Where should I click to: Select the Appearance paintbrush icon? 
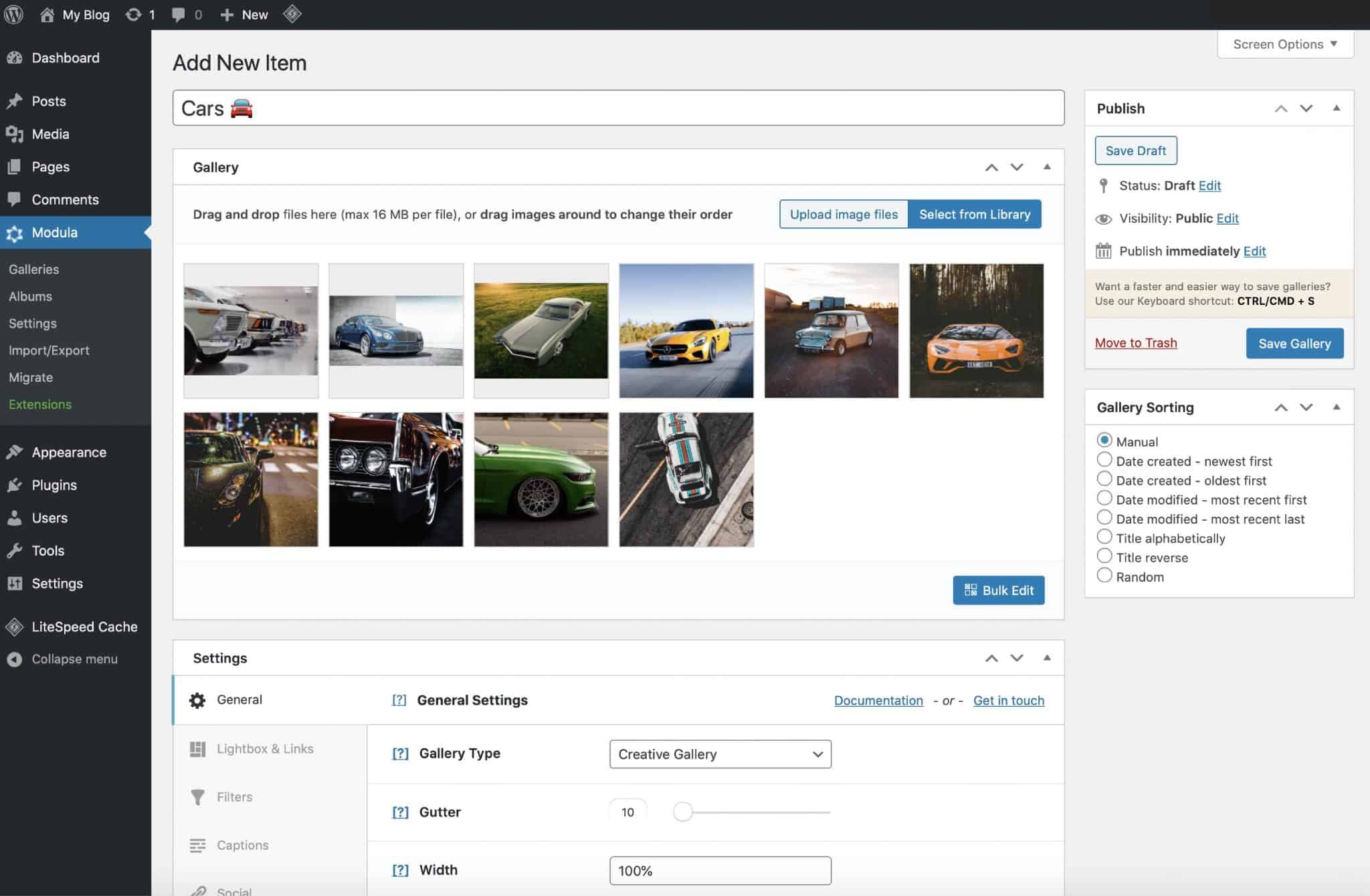point(15,451)
